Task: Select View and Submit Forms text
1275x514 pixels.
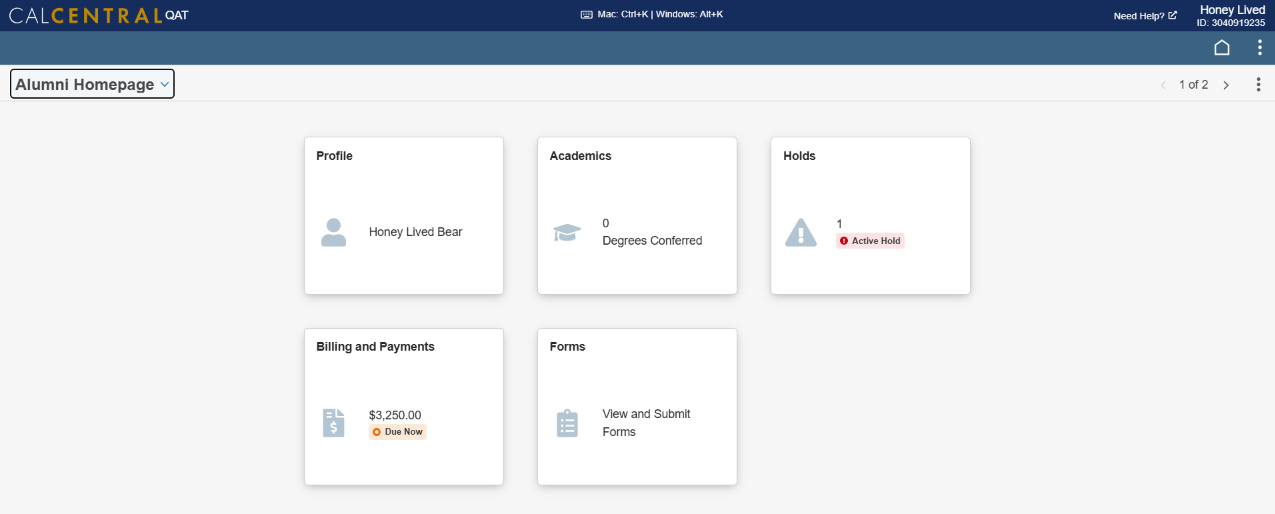Action: tap(645, 423)
